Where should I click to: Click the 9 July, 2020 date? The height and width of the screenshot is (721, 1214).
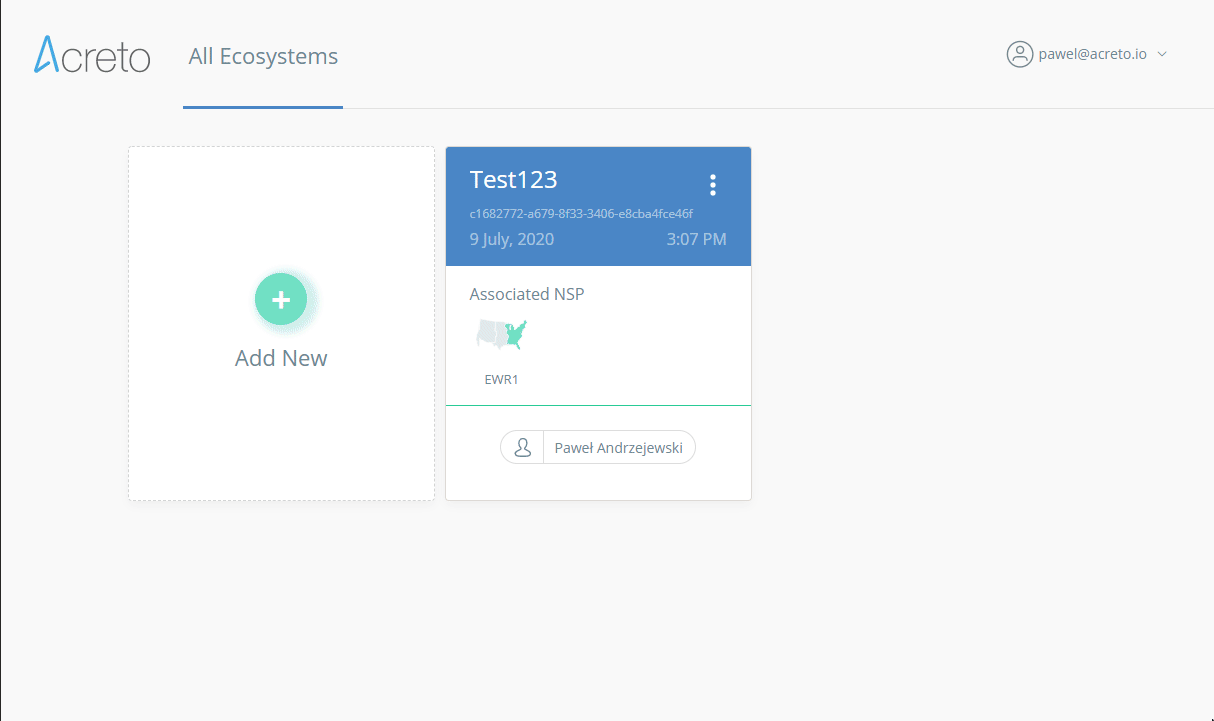tap(511, 239)
